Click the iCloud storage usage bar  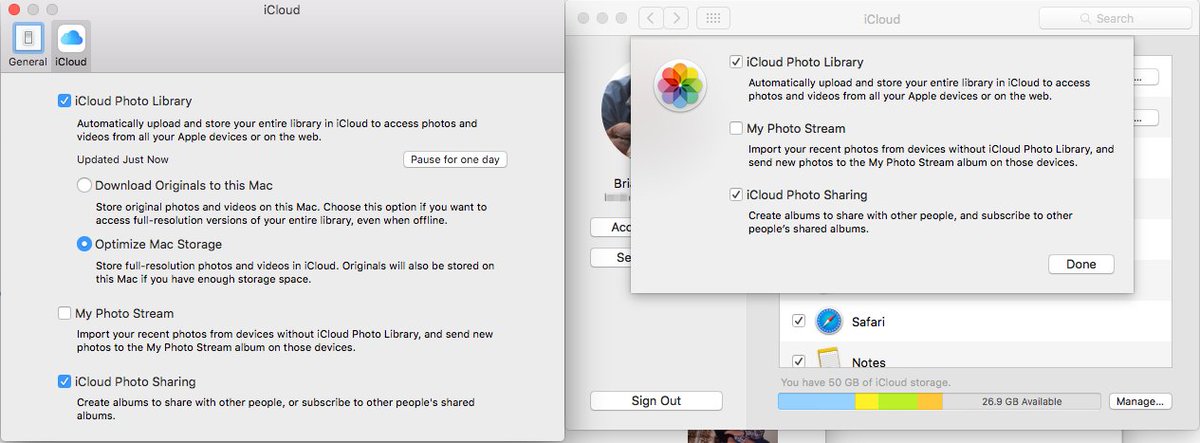[940, 401]
